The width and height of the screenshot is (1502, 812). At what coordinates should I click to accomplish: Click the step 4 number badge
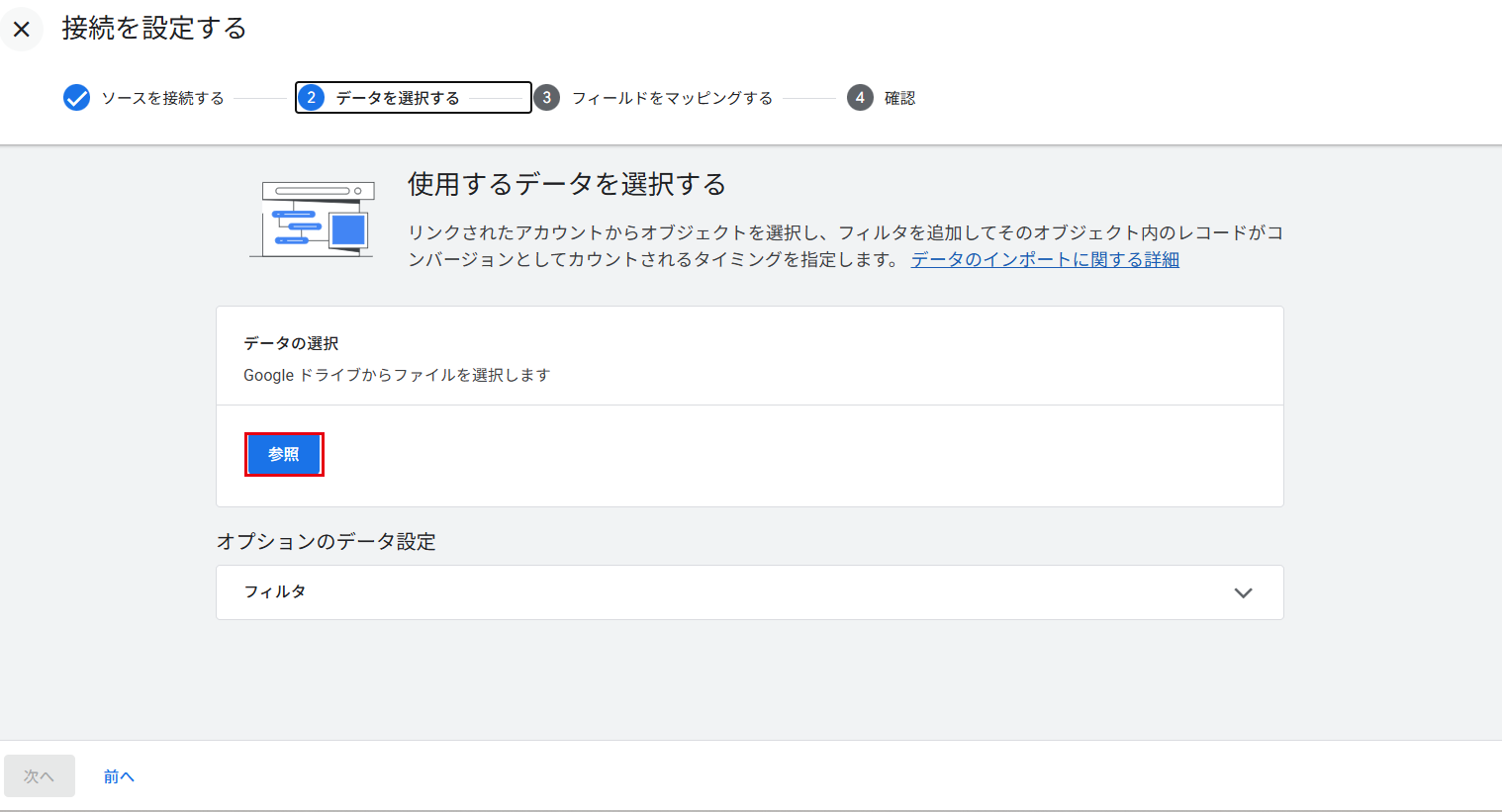pos(860,98)
